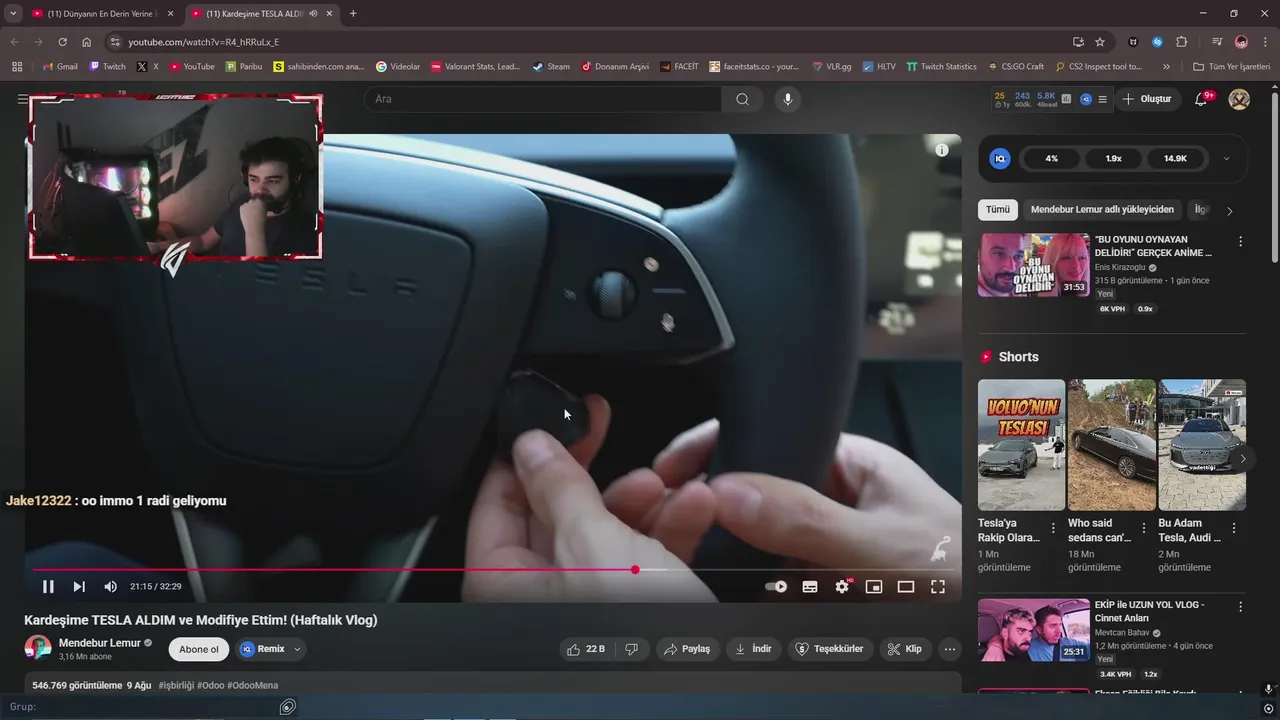This screenshot has height=720, width=1280.
Task: Show more bookmarks with double chevron
Action: point(1166,67)
